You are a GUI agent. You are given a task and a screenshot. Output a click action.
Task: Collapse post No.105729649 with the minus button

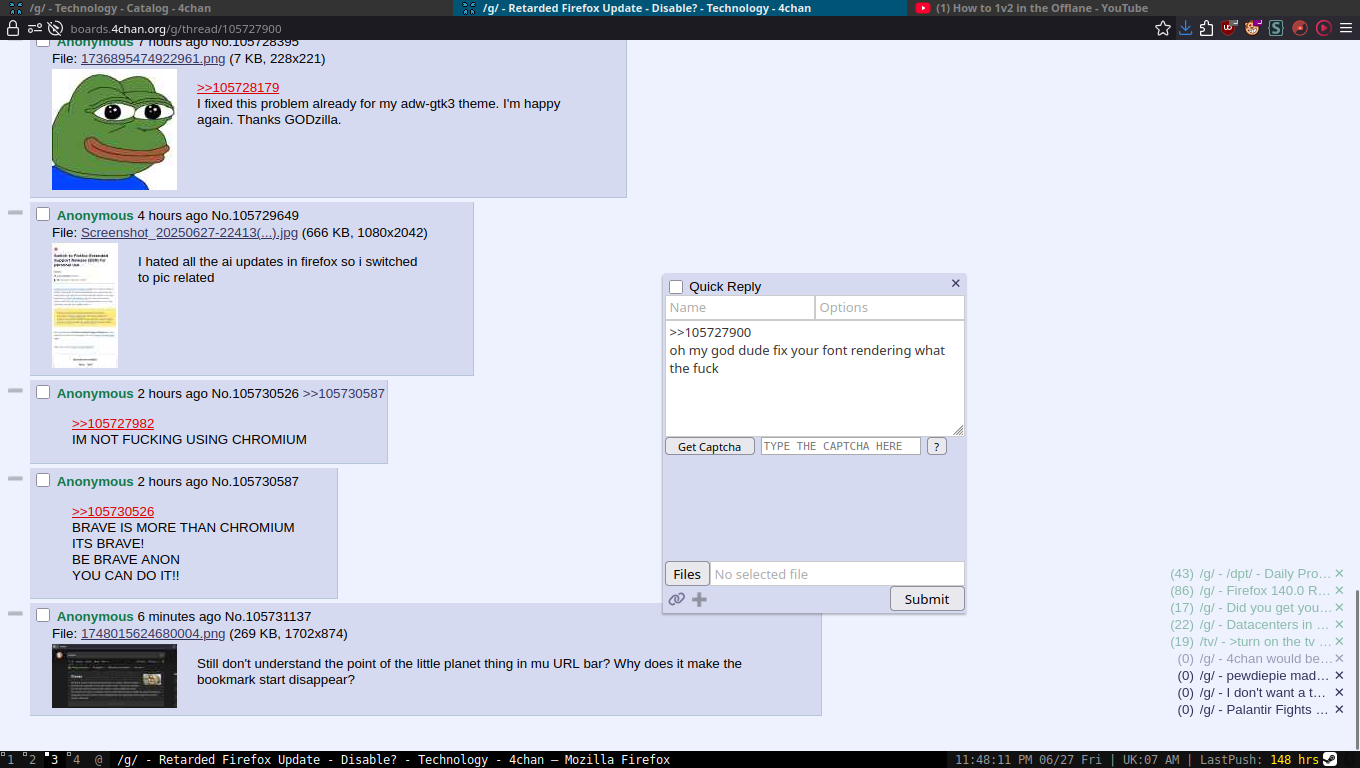click(15, 213)
